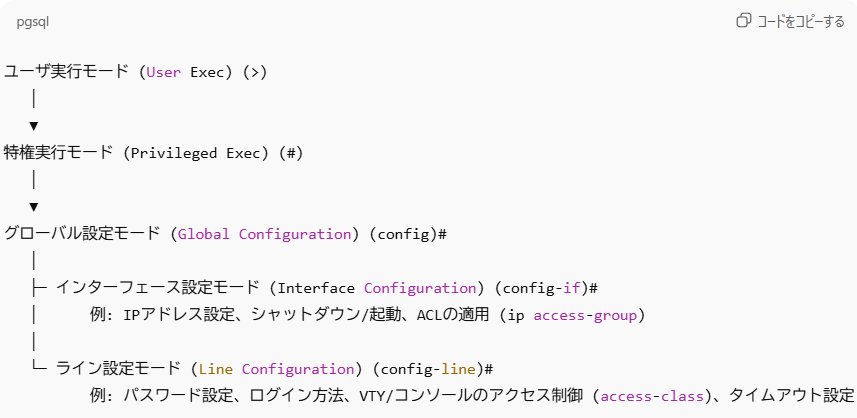Click the (config-if)# prompt text
857x418 pixels.
(549, 288)
